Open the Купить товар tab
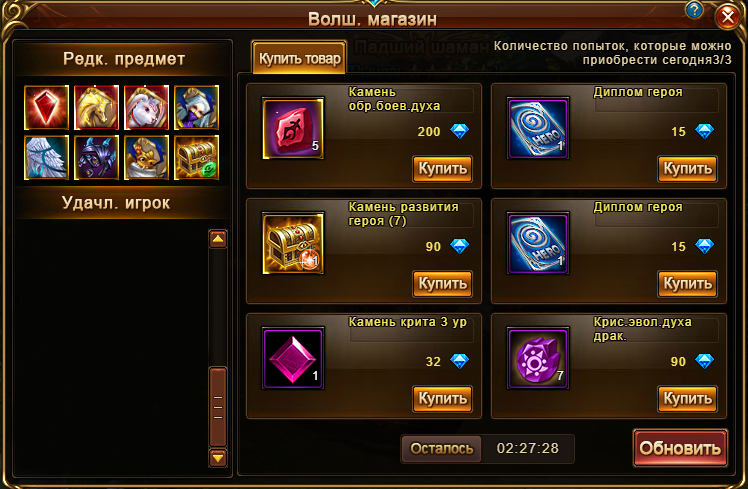The width and height of the screenshot is (748, 489). pyautogui.click(x=300, y=58)
